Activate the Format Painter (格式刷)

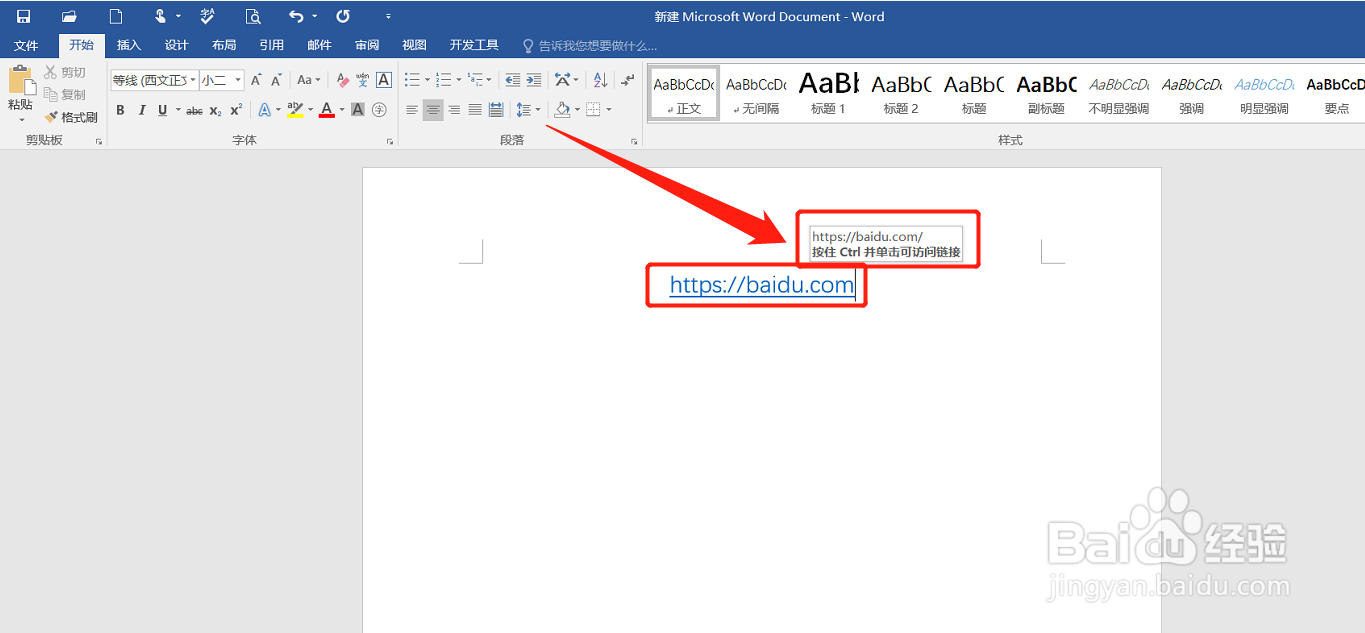(71, 117)
